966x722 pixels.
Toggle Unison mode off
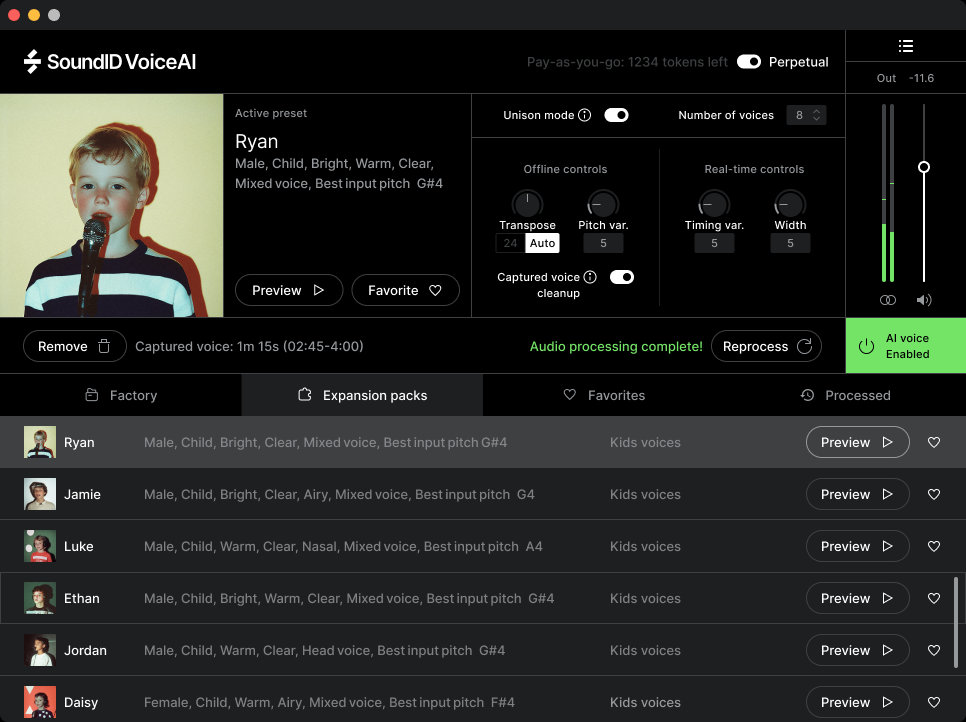[616, 115]
